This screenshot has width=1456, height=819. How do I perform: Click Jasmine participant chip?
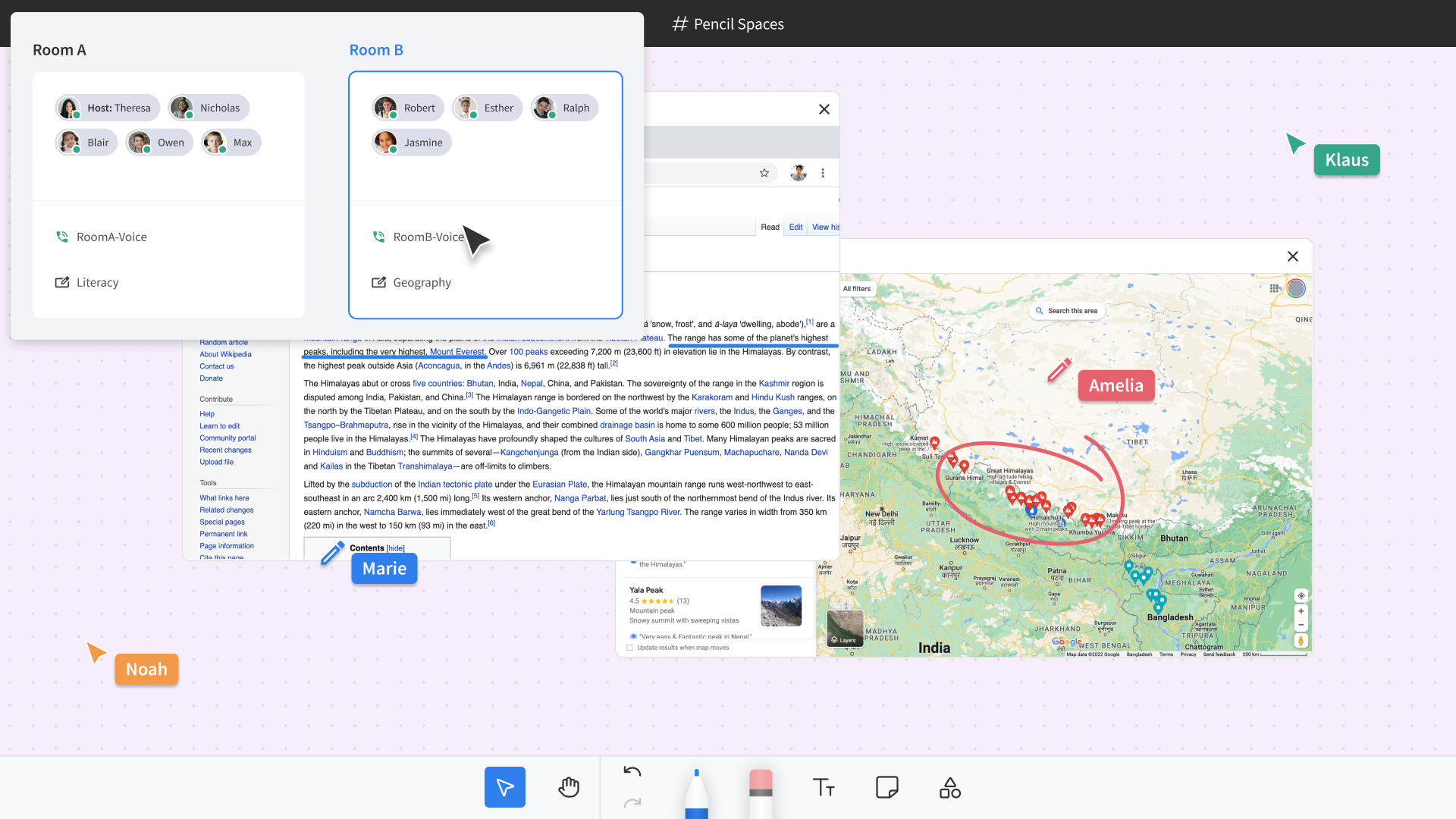tap(412, 143)
